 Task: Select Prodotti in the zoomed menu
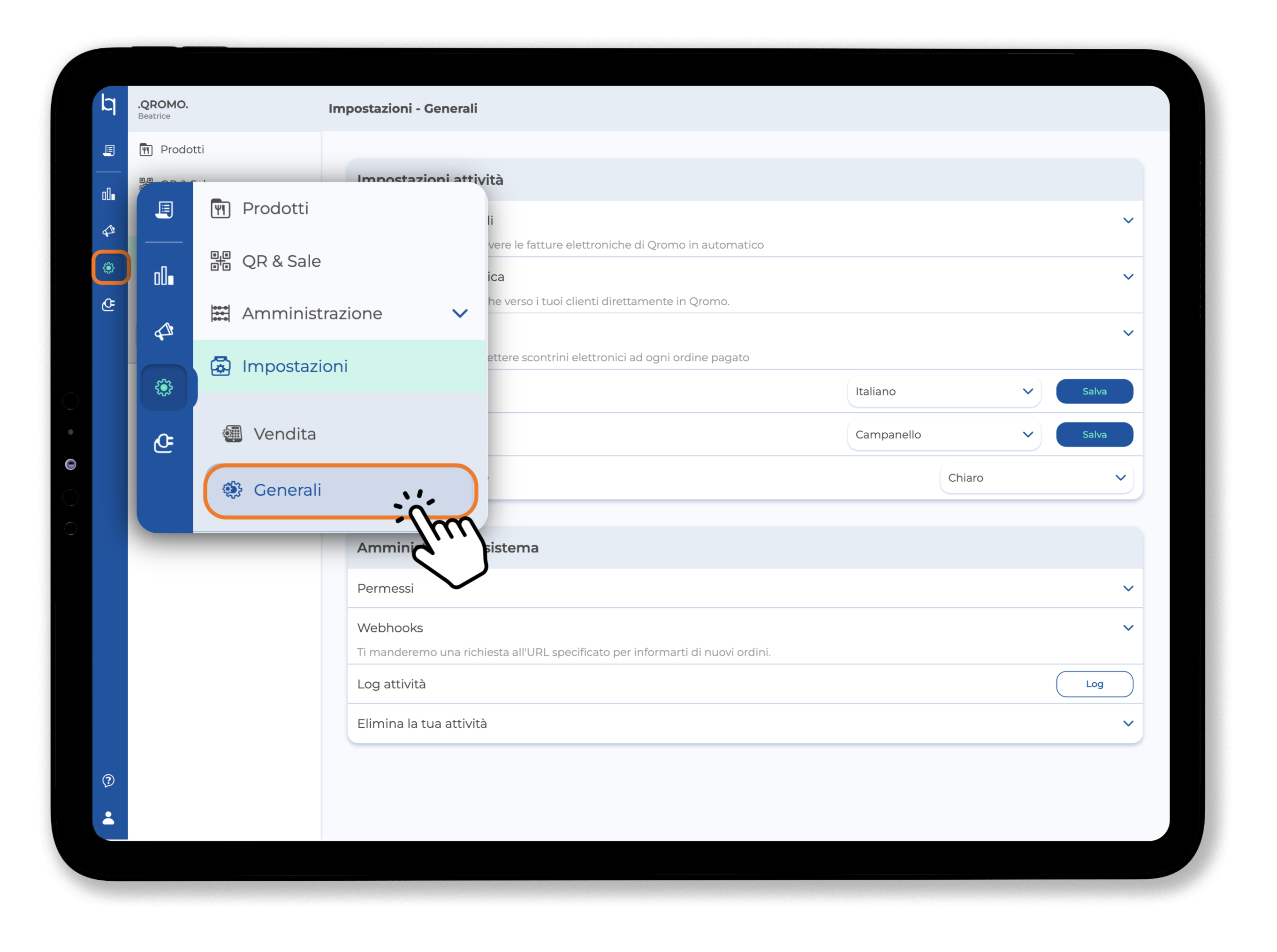coord(340,209)
